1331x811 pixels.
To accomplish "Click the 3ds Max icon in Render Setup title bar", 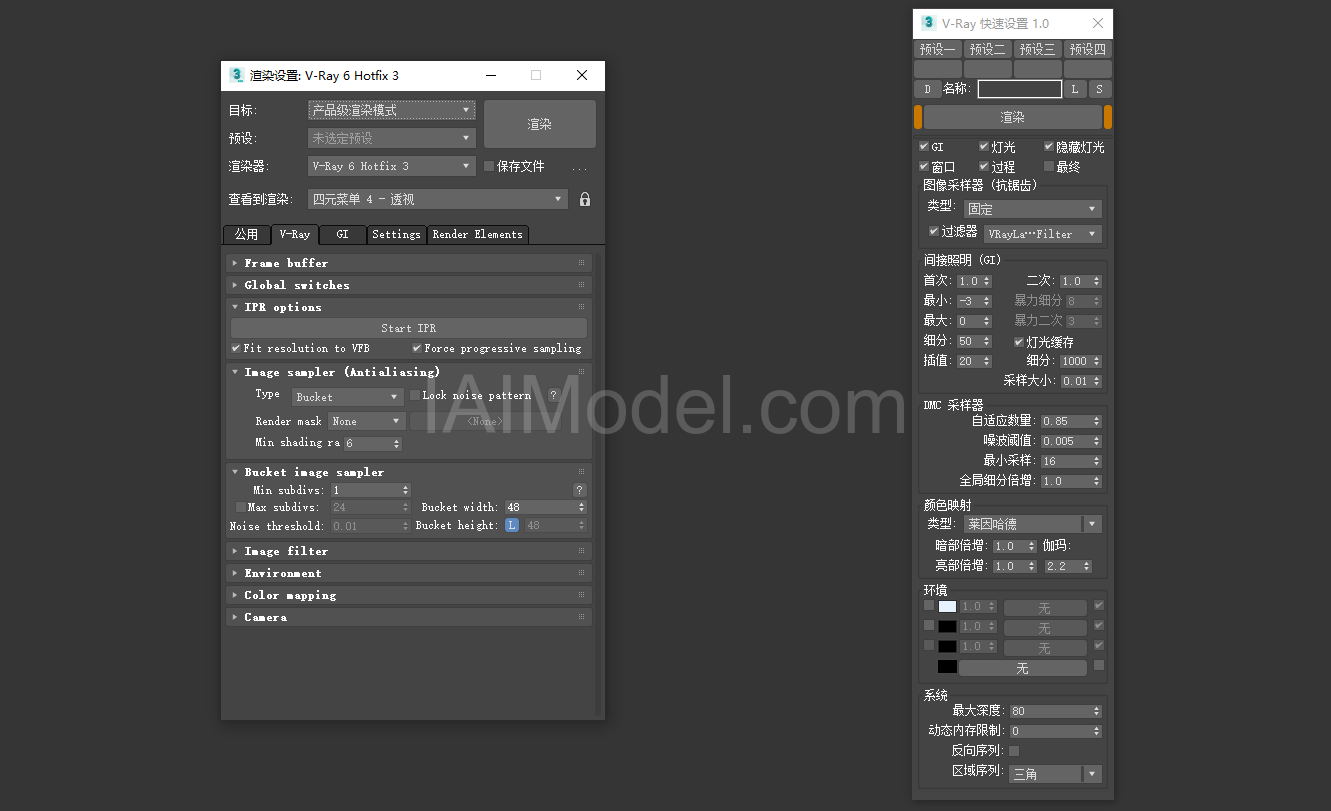I will (x=237, y=75).
